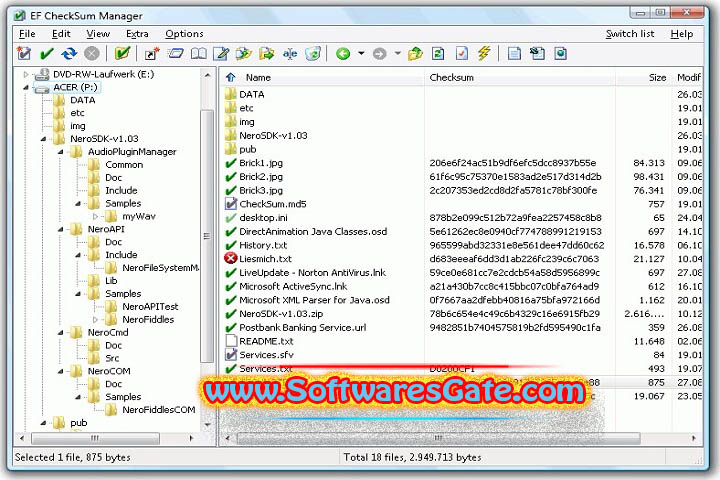
Task: Click the new checksum file toolbar icon
Action: click(24, 54)
